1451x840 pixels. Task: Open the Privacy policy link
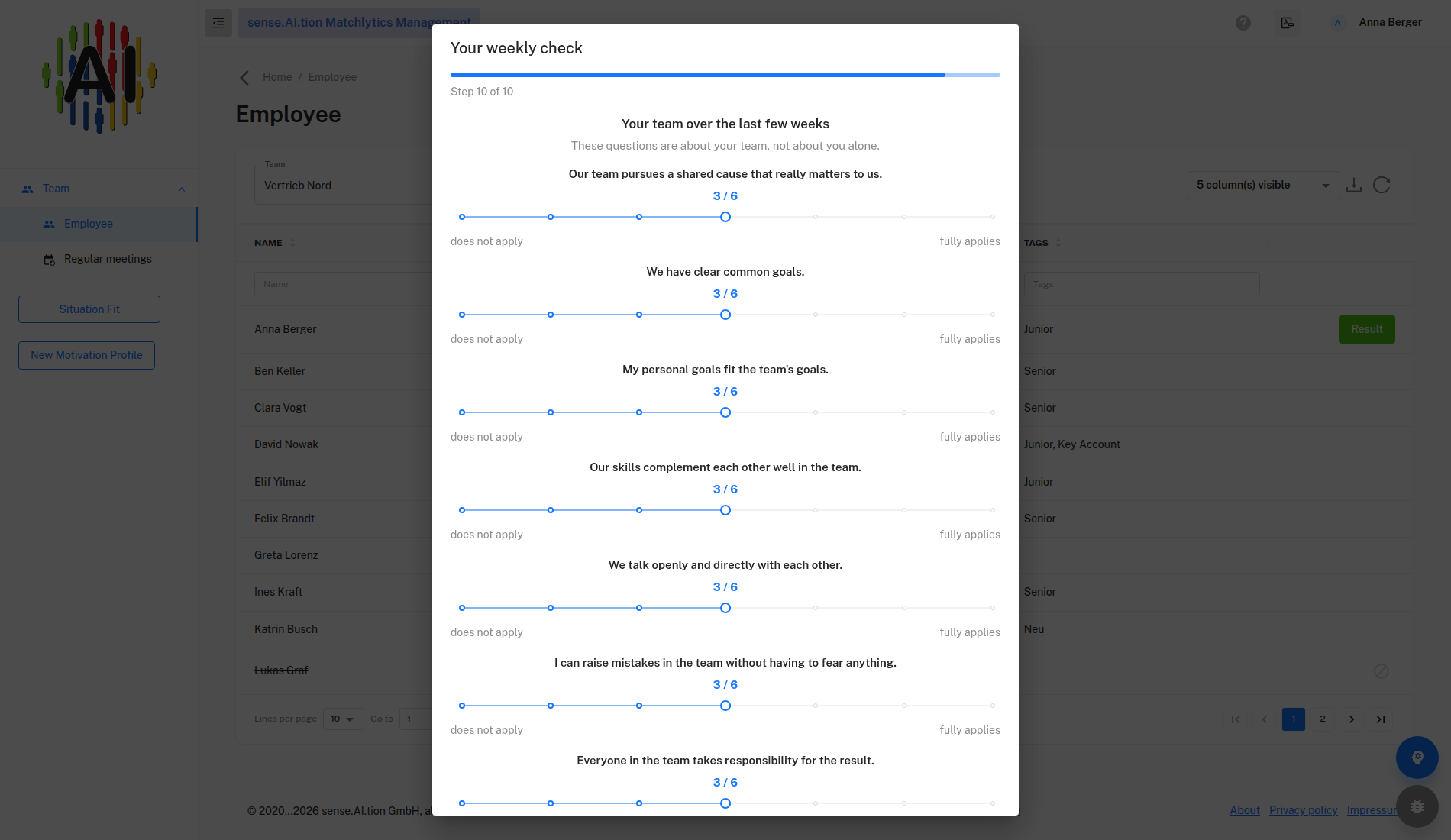[x=1303, y=810]
